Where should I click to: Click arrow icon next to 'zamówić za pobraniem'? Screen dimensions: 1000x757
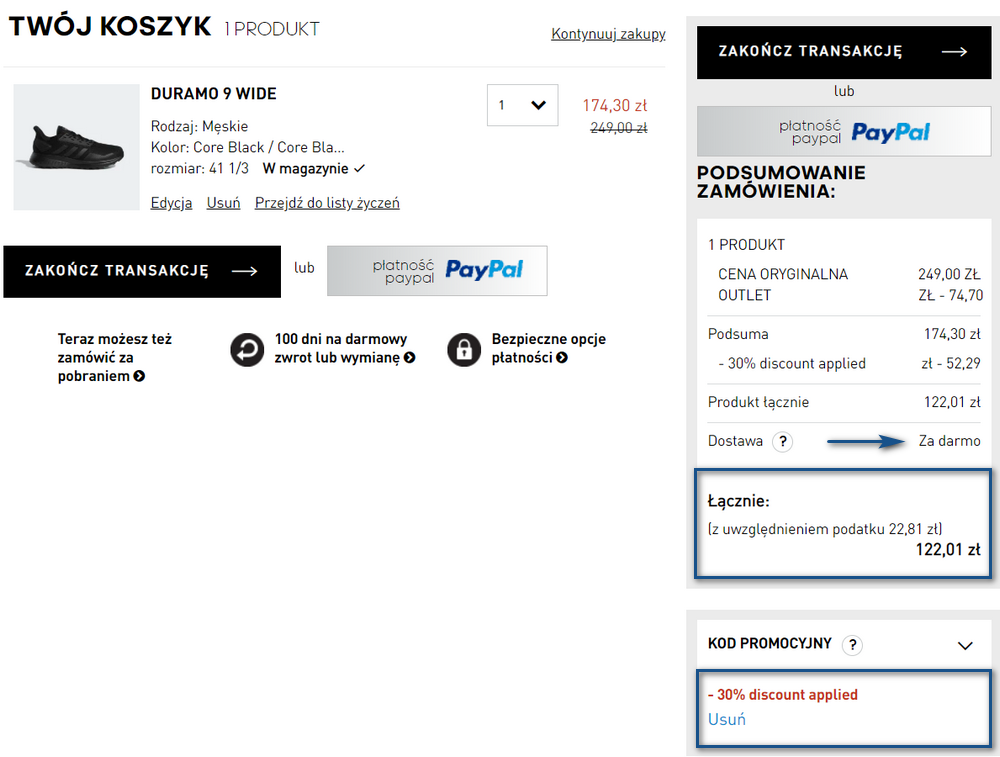tap(139, 376)
